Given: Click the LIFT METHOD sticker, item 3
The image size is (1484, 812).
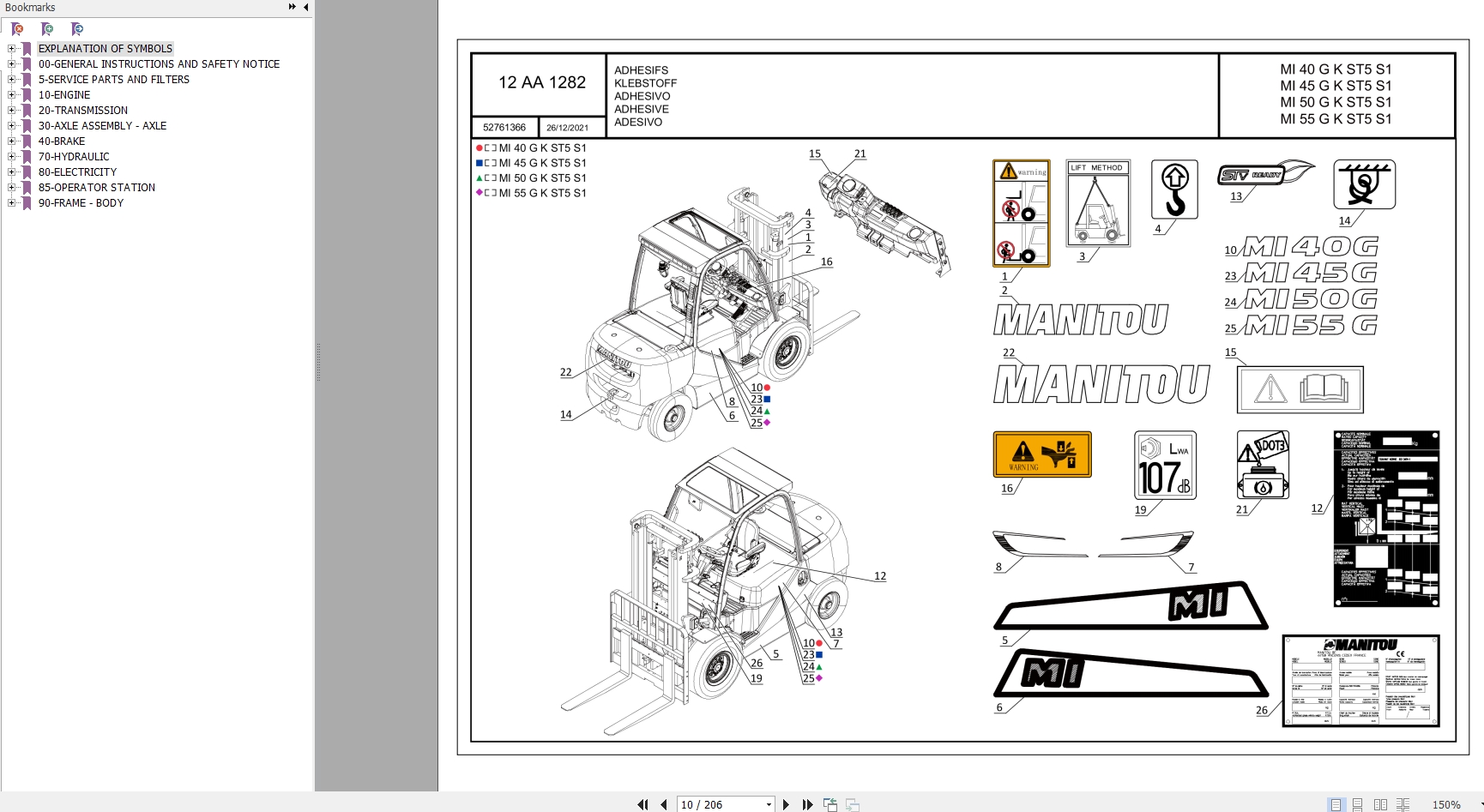Looking at the screenshot, I should pyautogui.click(x=1098, y=203).
